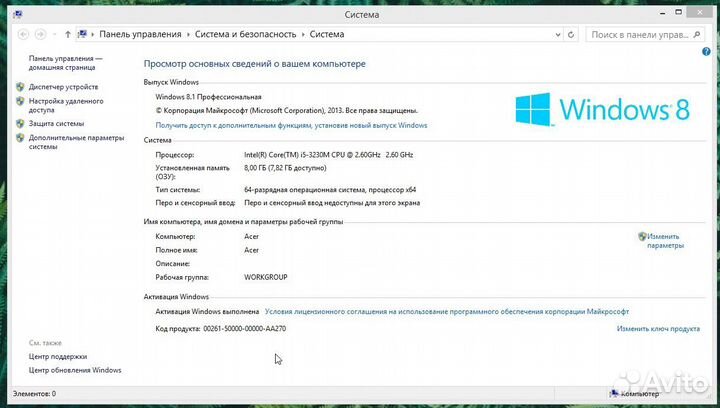Open address bar history dropdown
Screen dimensions: 720x408
click(557, 34)
